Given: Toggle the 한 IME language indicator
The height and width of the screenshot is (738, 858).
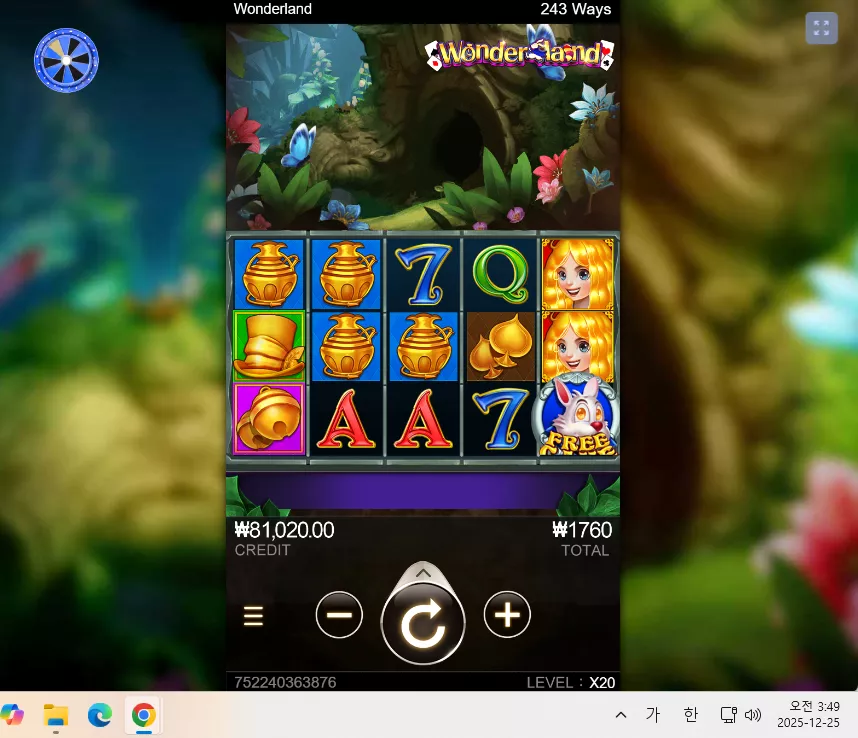Looking at the screenshot, I should point(691,714).
